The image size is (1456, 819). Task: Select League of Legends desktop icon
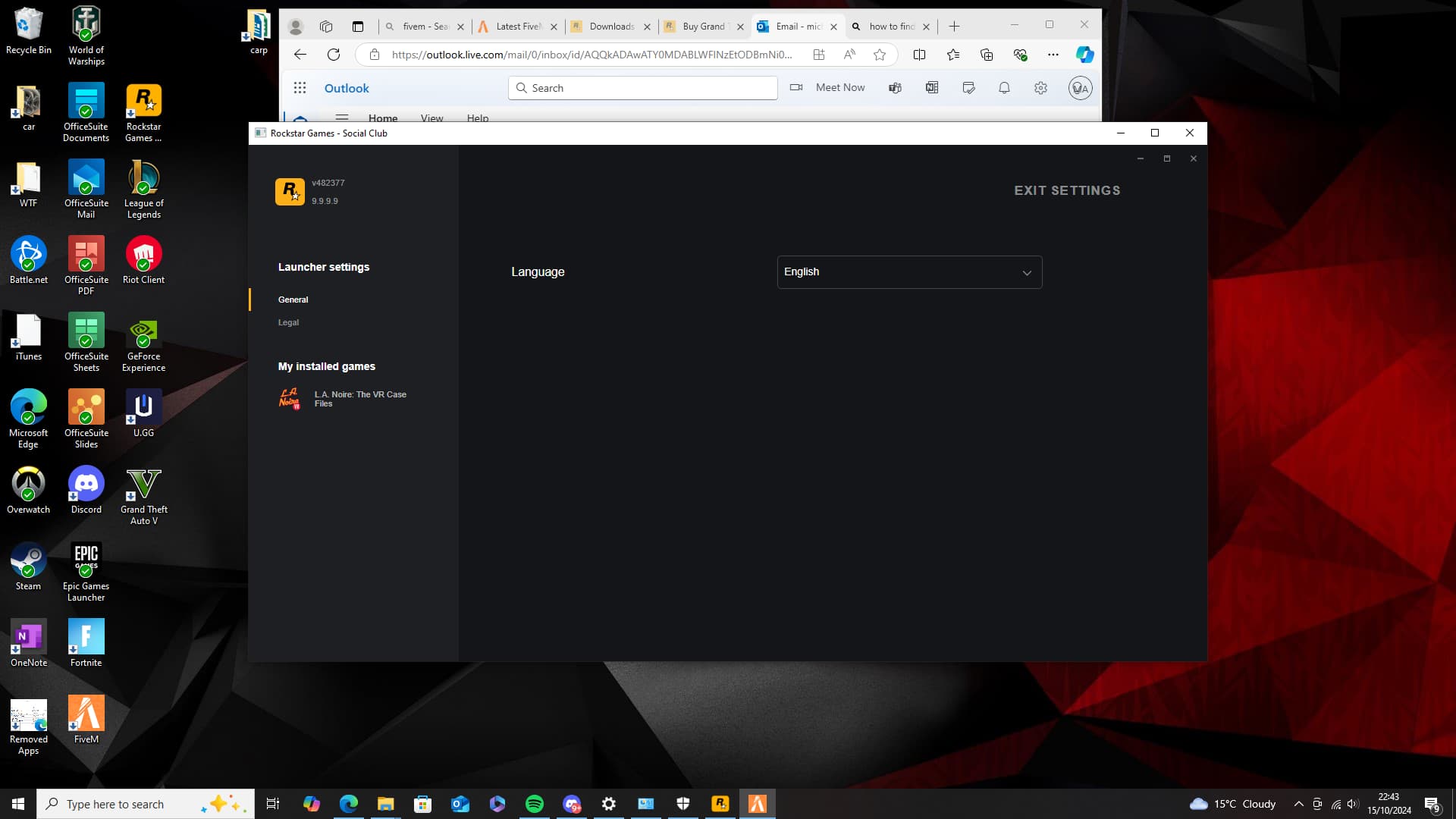click(144, 190)
